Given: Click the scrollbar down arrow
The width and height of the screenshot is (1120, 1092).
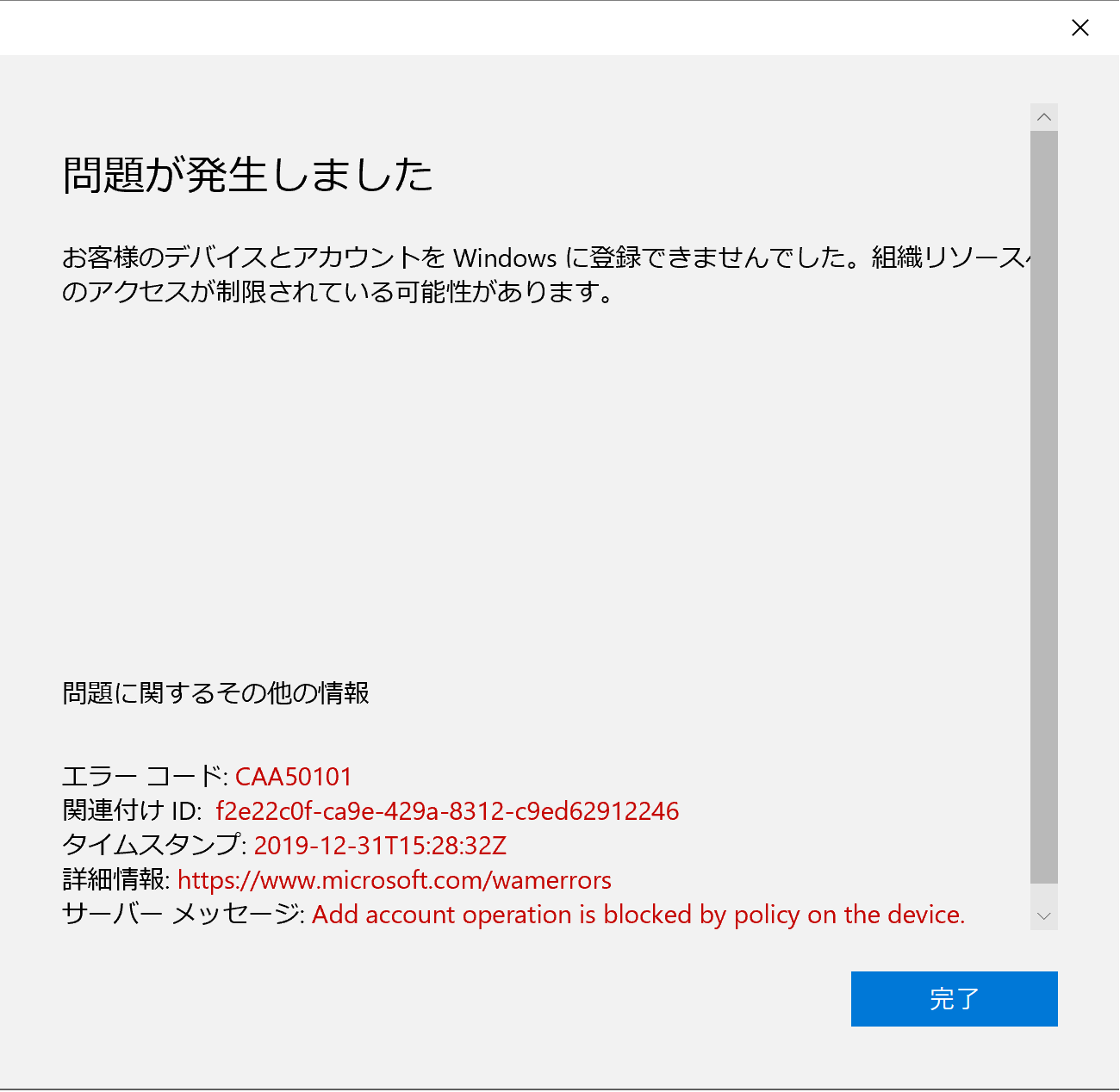Looking at the screenshot, I should (1044, 915).
